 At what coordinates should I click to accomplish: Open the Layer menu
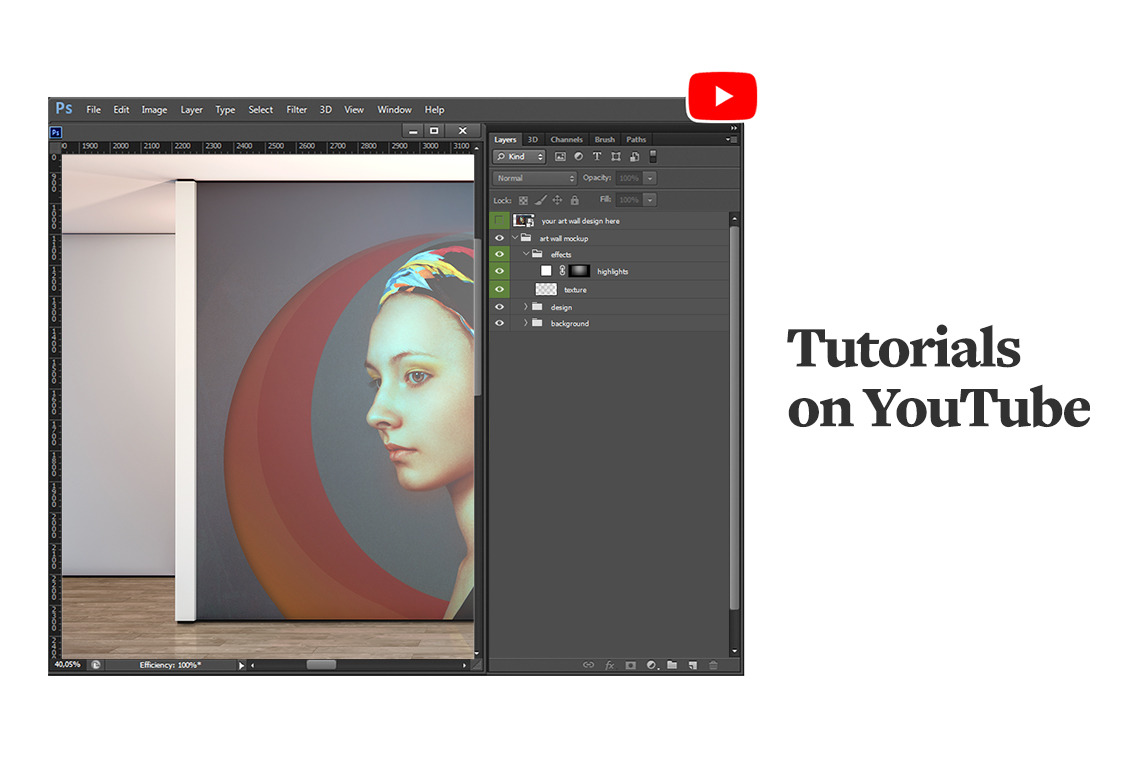tap(192, 110)
